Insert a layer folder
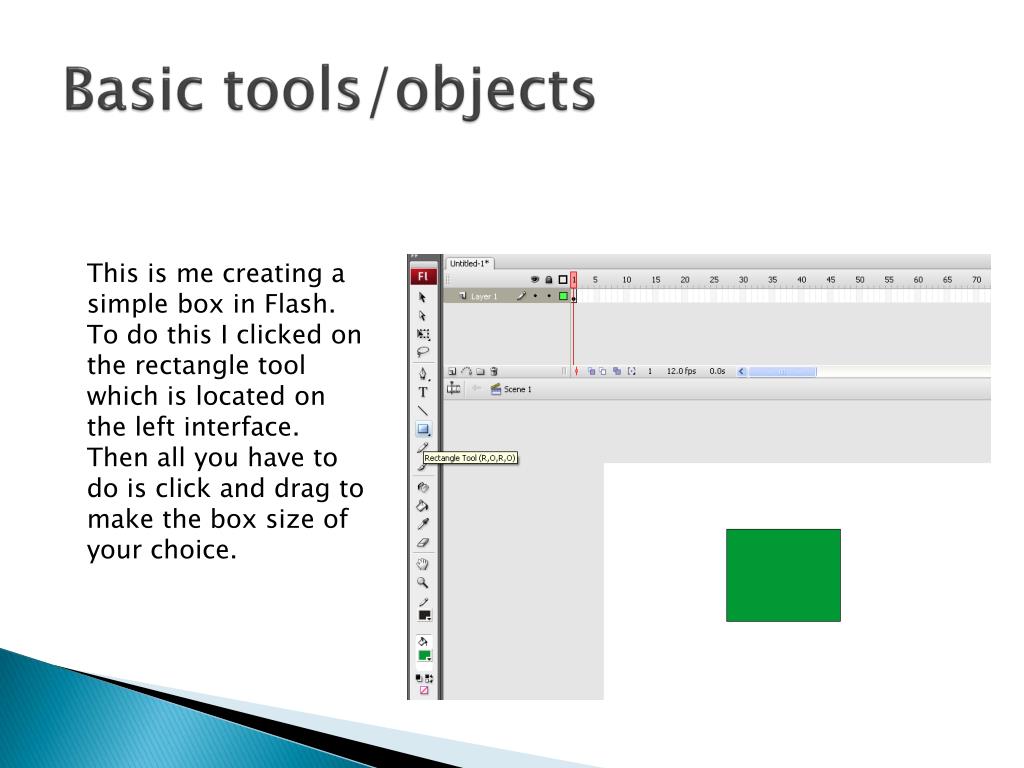1024x768 pixels. point(481,371)
